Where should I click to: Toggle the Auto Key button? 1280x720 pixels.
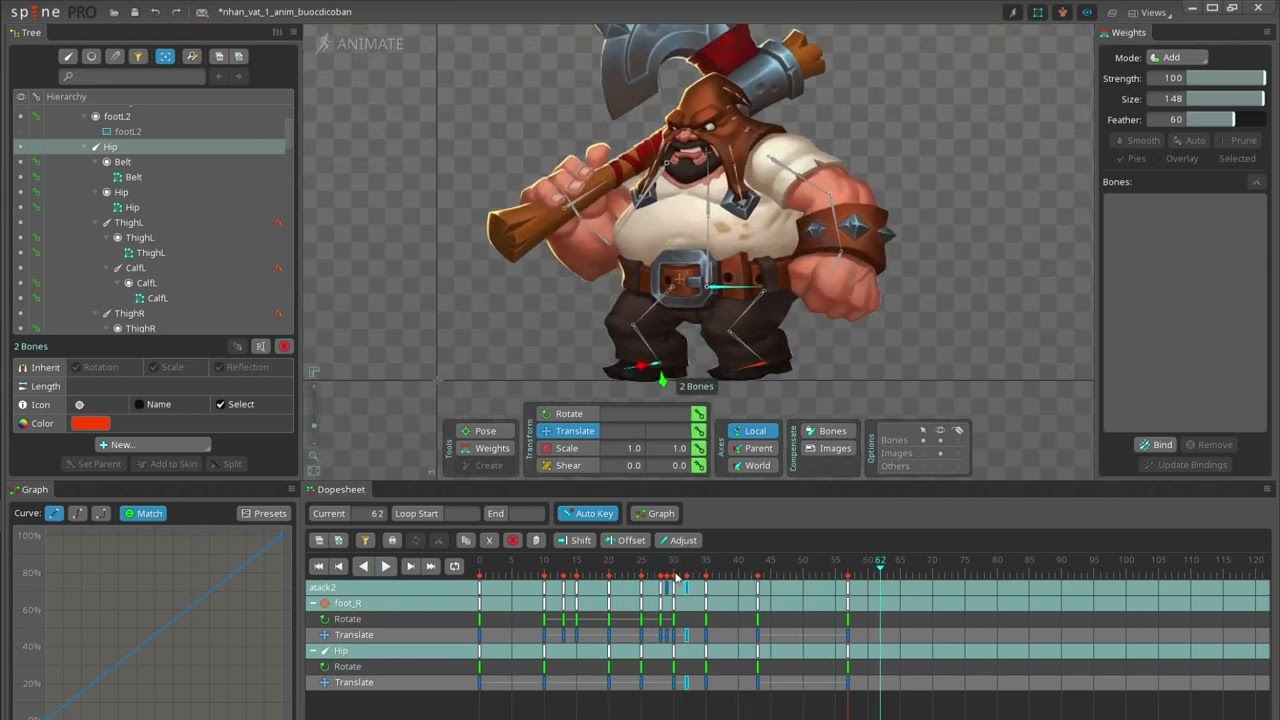coord(587,514)
